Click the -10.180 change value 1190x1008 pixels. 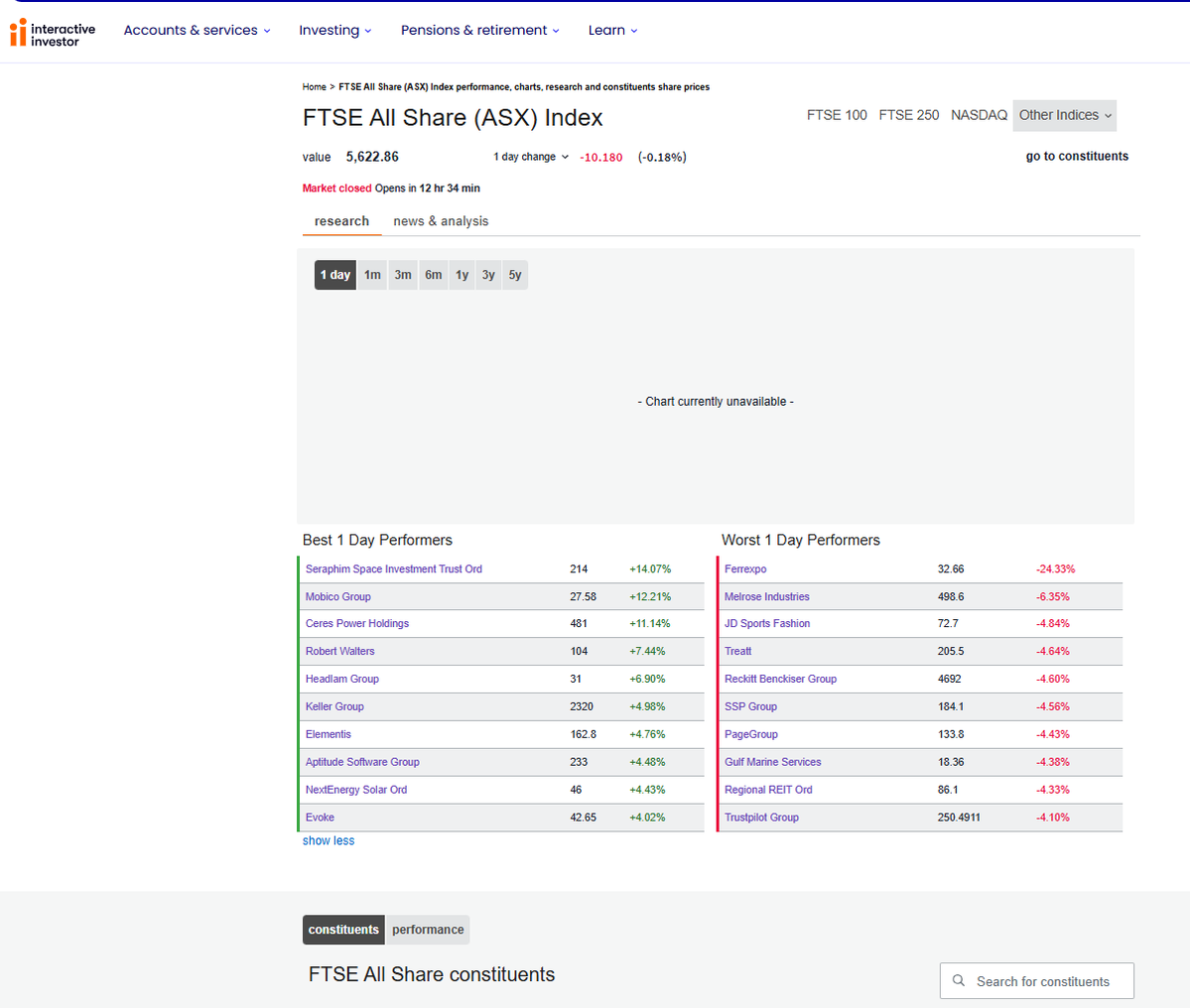pos(601,158)
